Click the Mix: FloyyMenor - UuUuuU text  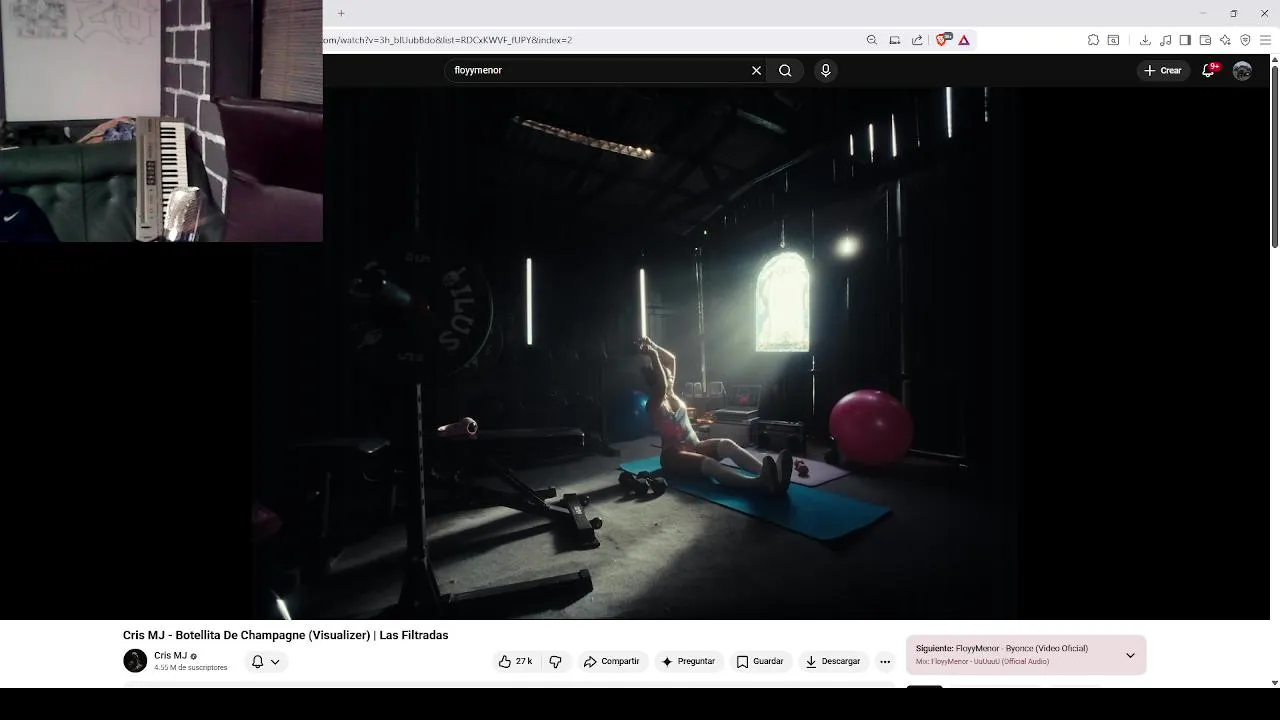tap(982, 661)
